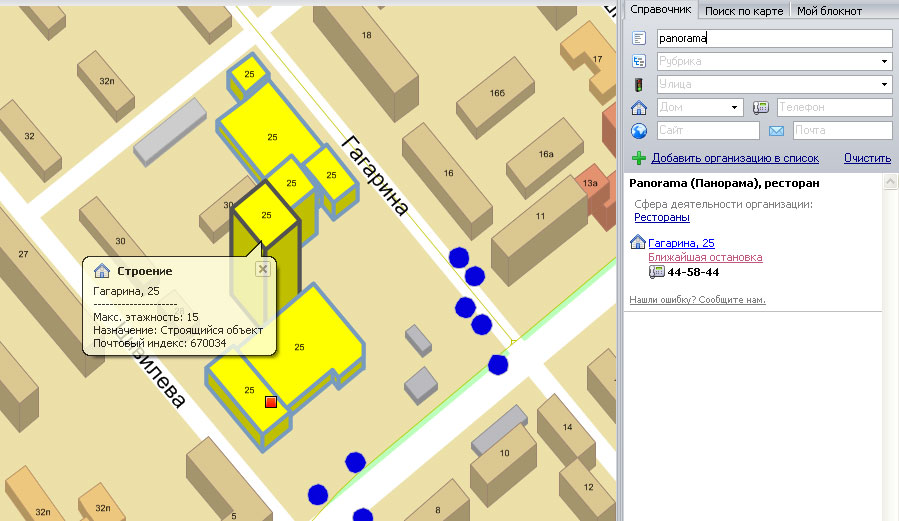Click the Ближайшая остановка link
Viewport: 899px width, 521px height.
tap(705, 257)
